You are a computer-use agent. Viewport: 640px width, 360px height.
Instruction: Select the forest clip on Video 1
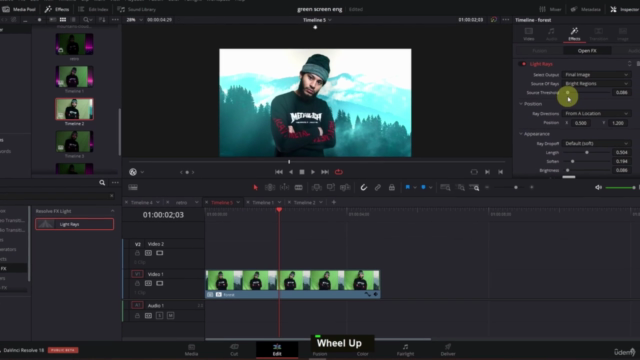tap(293, 284)
